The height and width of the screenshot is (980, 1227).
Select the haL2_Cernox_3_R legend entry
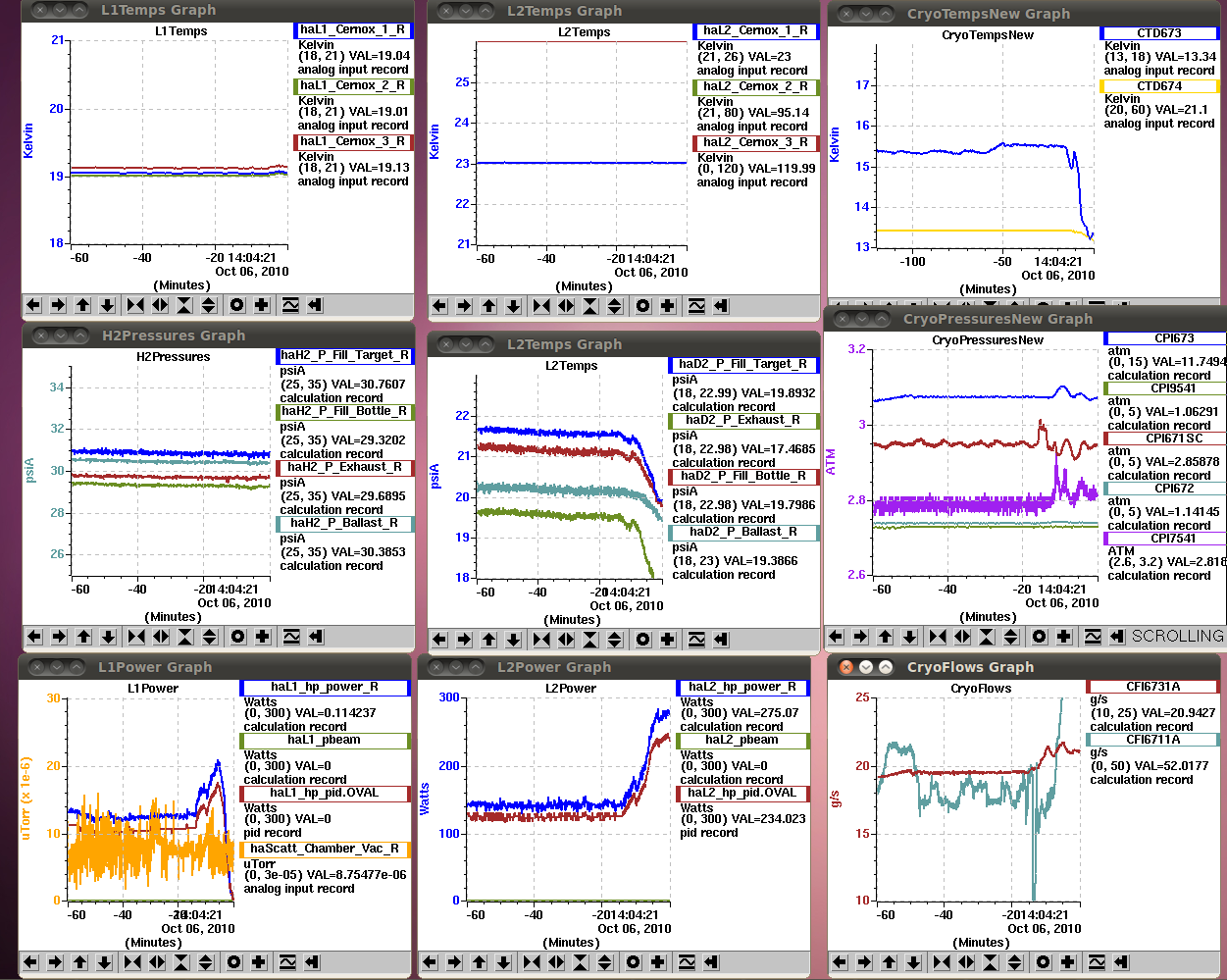coord(756,143)
